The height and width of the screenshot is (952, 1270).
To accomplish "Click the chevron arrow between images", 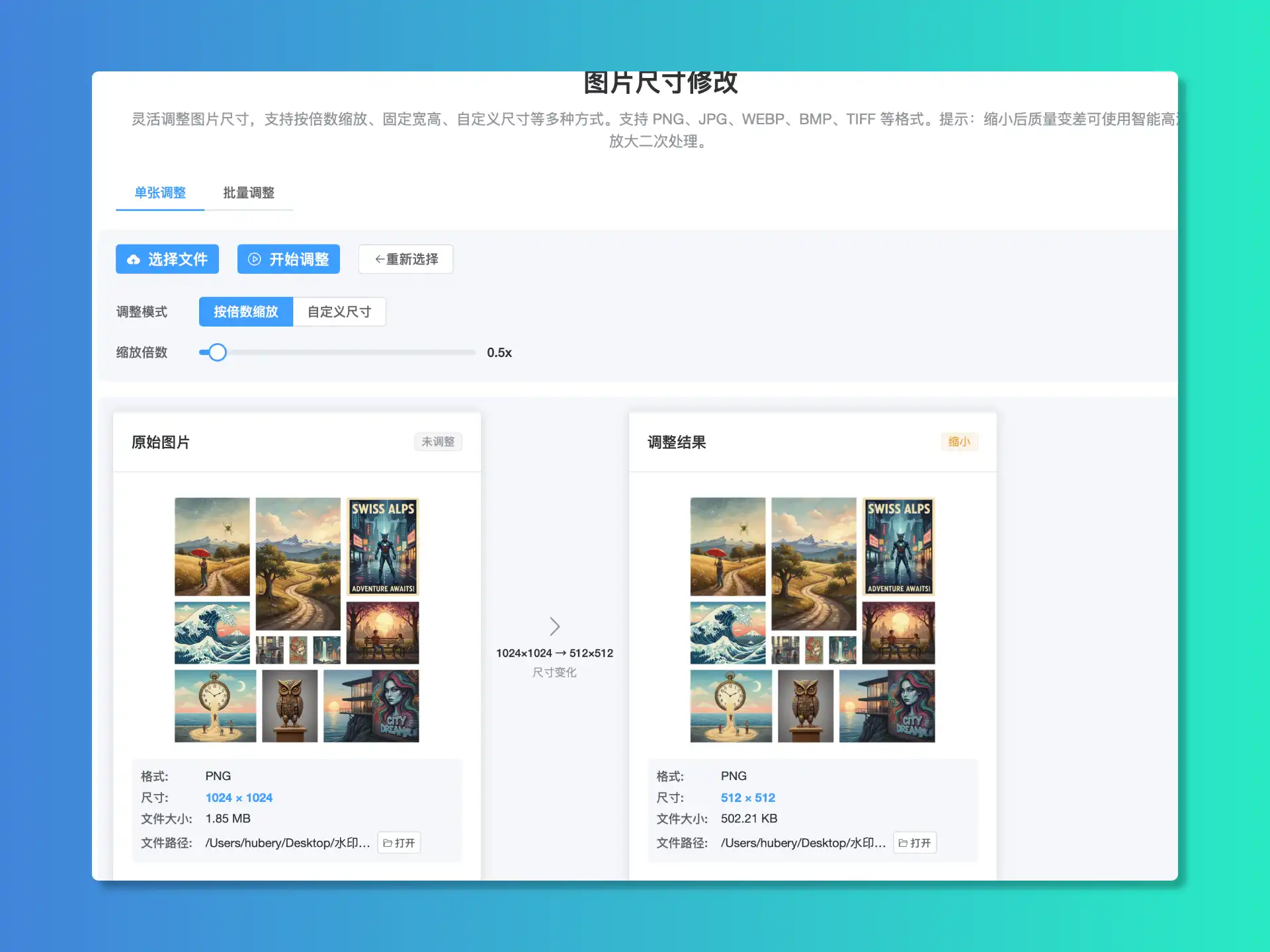I will (x=554, y=625).
